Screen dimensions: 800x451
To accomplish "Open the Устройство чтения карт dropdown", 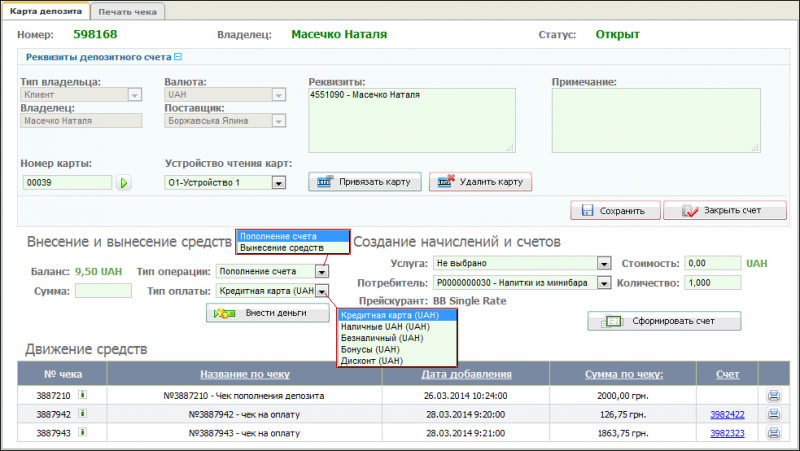I will [279, 183].
